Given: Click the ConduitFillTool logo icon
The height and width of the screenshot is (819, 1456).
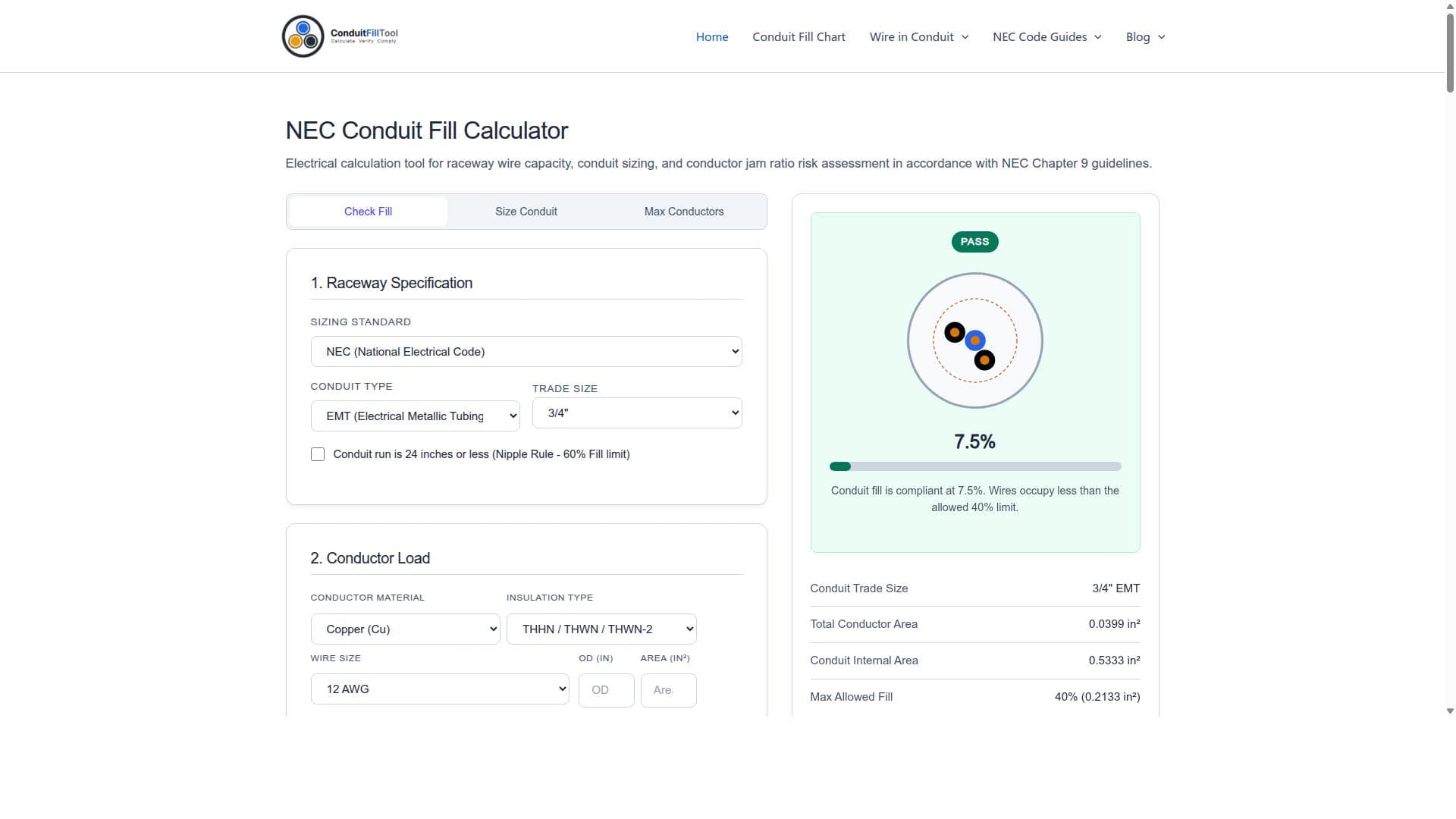Looking at the screenshot, I should 303,36.
